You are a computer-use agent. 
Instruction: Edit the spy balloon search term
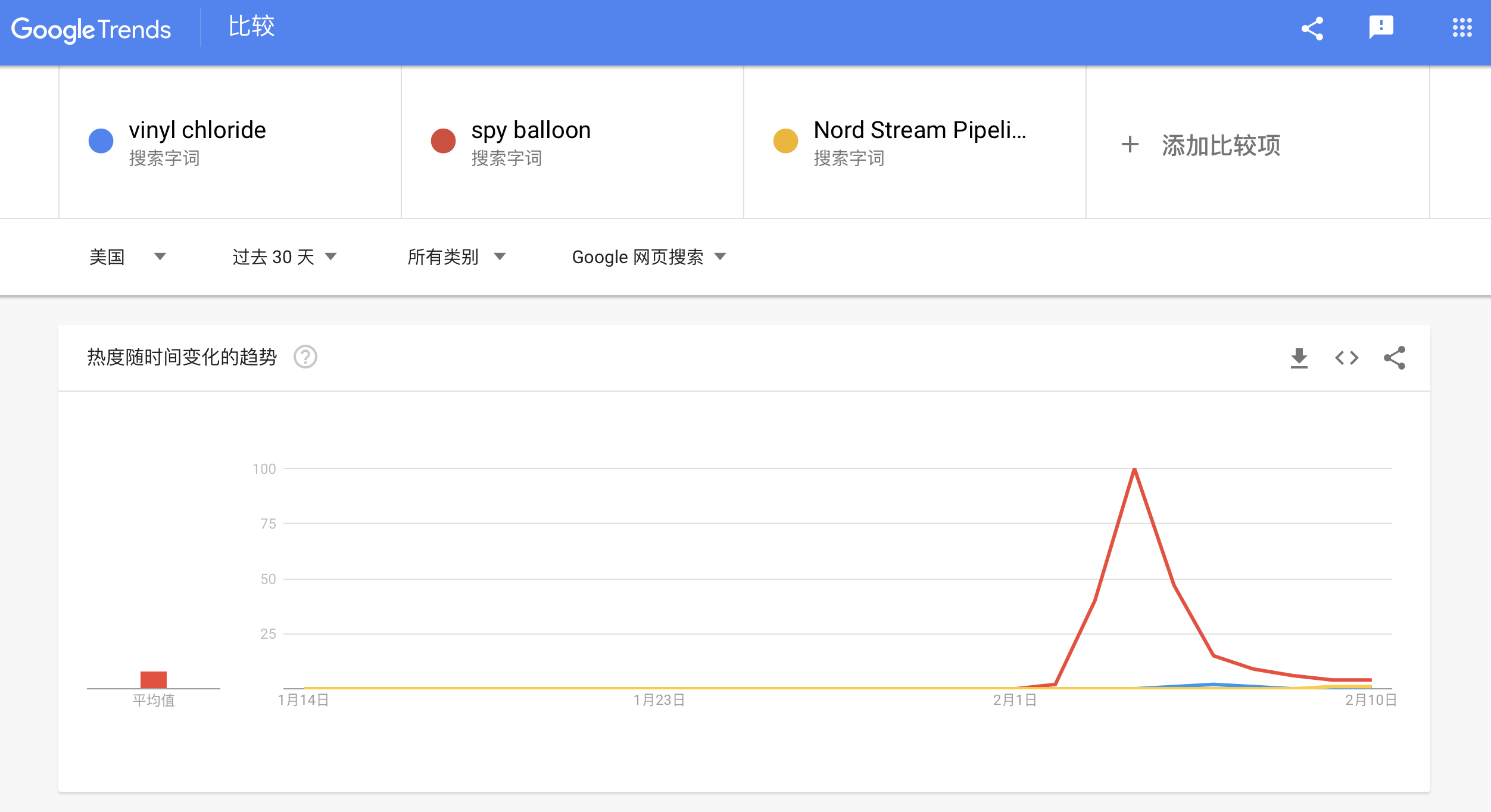click(x=531, y=130)
